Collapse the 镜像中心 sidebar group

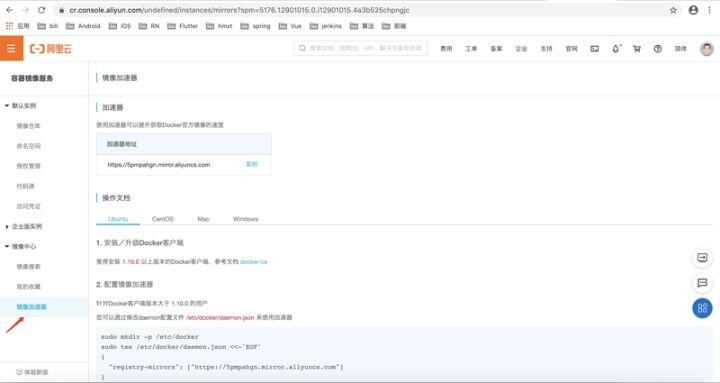click(x=21, y=247)
